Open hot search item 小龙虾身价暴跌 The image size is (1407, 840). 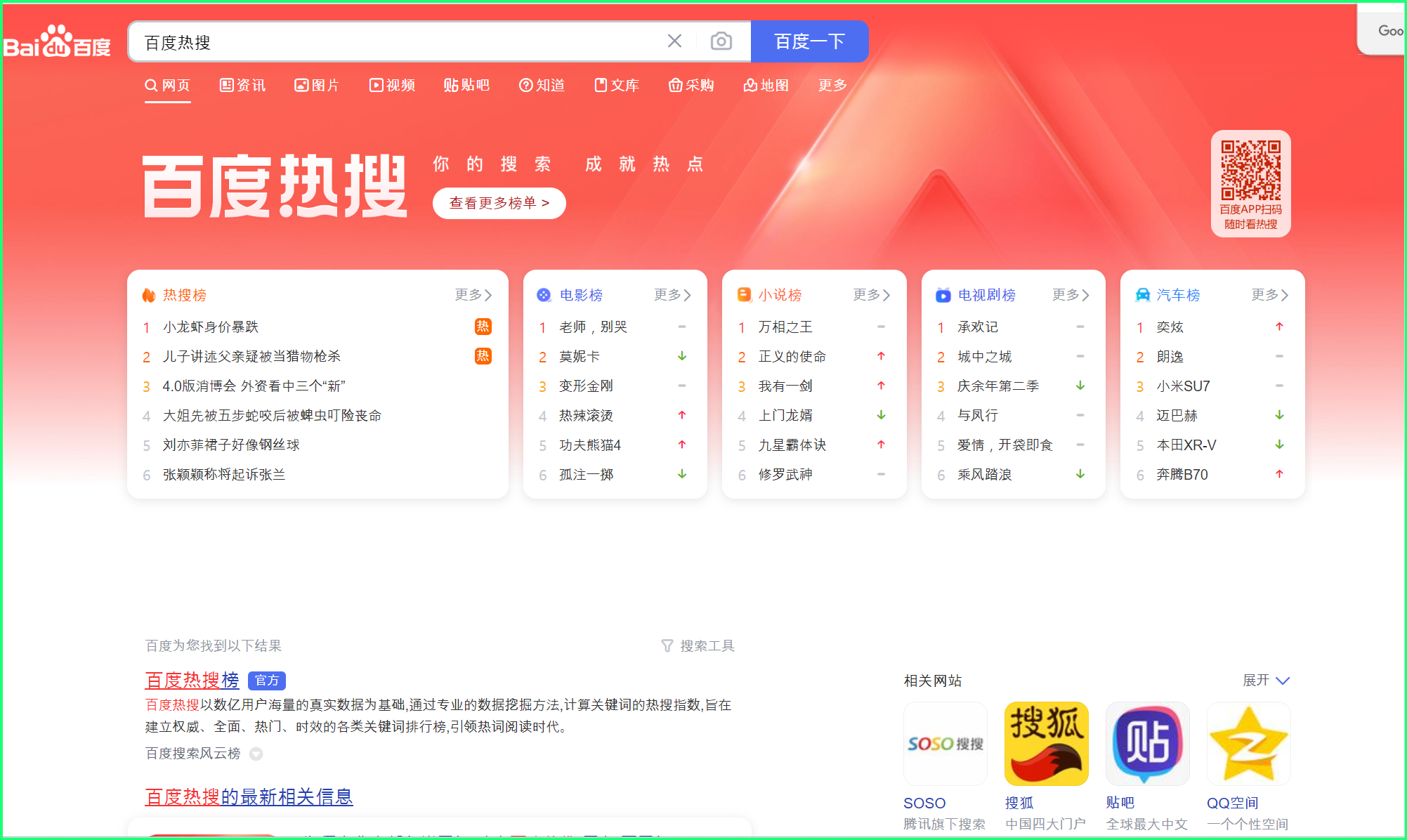(x=211, y=327)
